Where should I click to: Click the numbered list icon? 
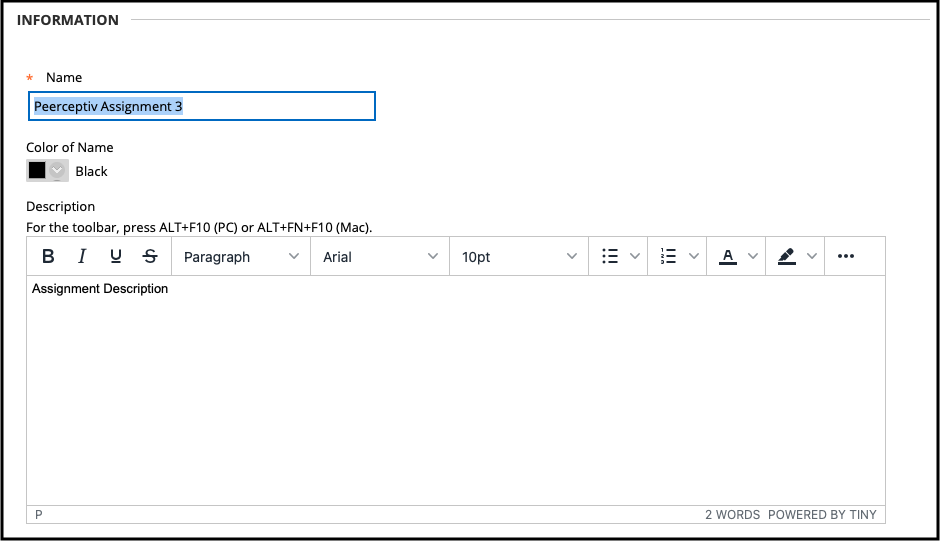(669, 257)
